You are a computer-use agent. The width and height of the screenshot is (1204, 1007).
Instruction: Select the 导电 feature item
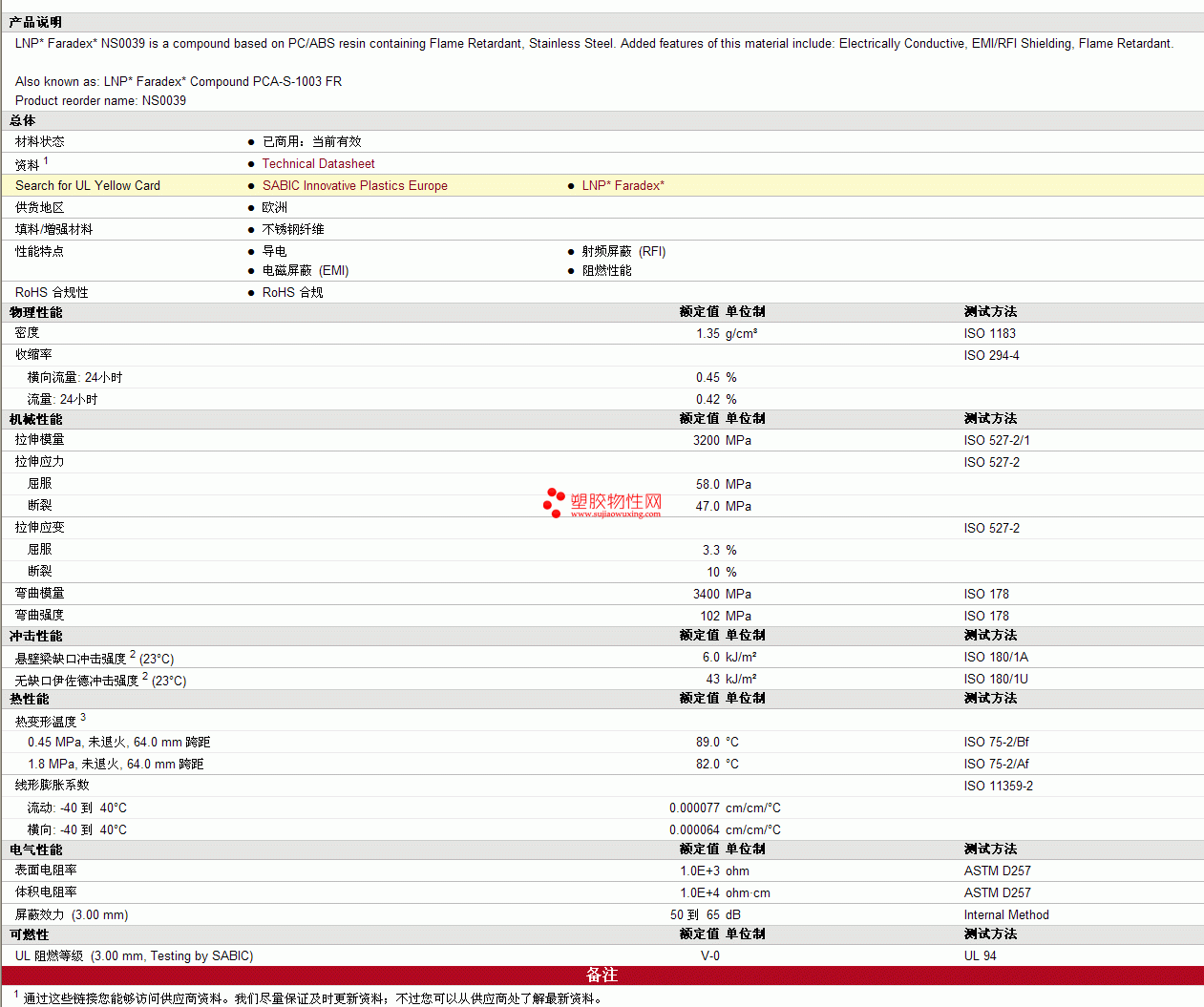pos(275,252)
